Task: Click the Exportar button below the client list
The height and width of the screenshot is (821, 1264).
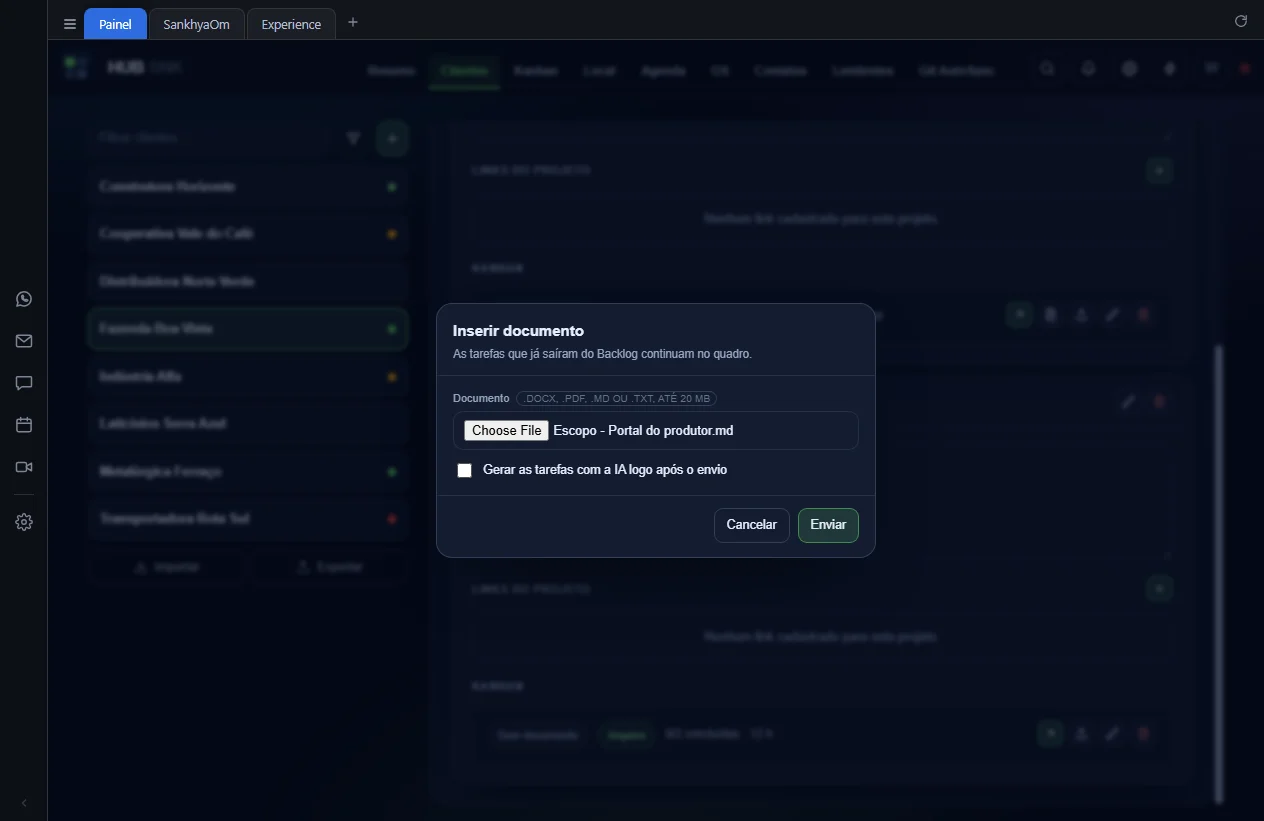Action: [x=330, y=567]
